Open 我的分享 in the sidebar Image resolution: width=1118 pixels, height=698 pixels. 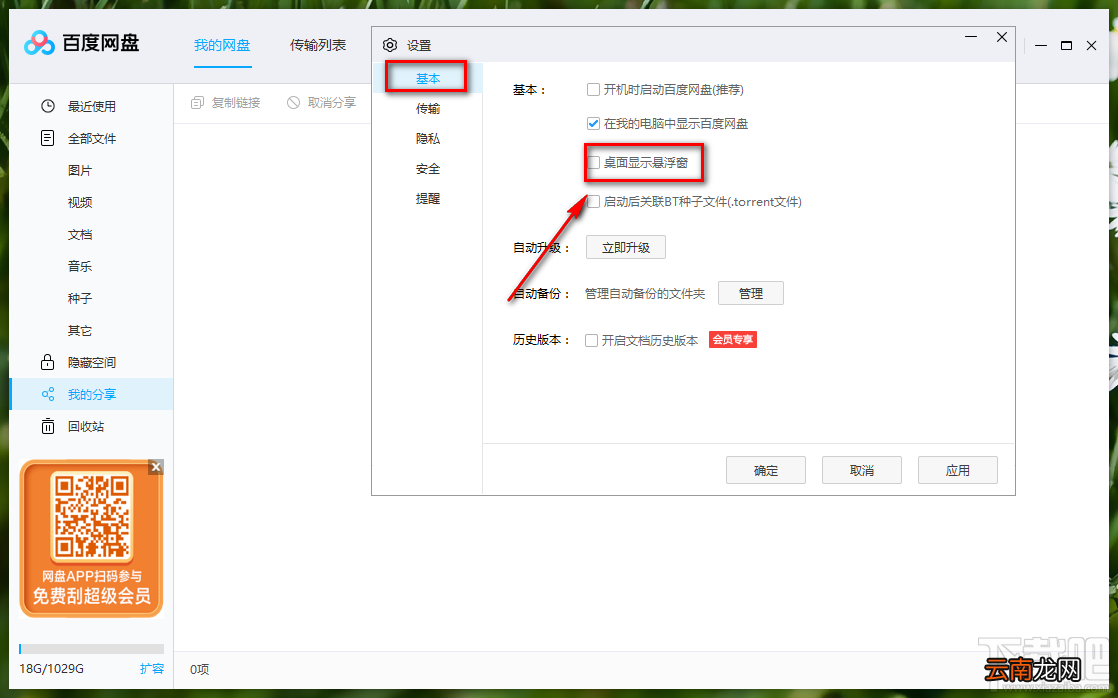point(91,394)
